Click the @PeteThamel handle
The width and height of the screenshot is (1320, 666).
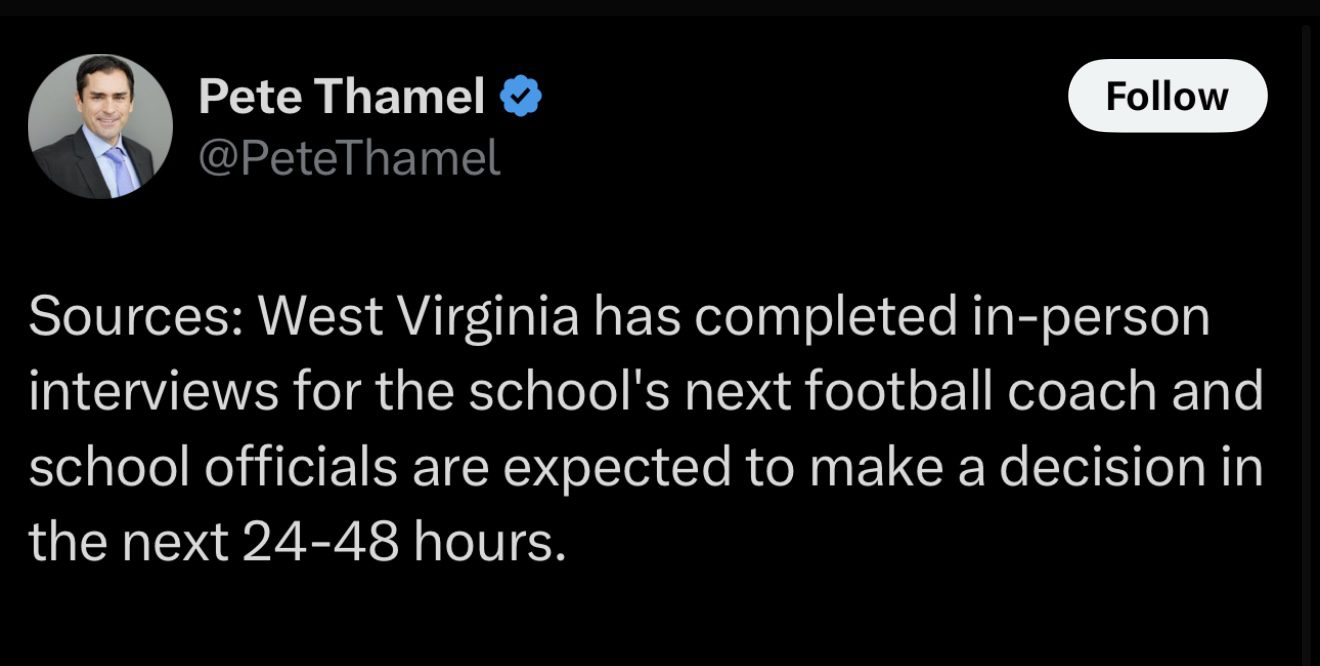pos(349,158)
